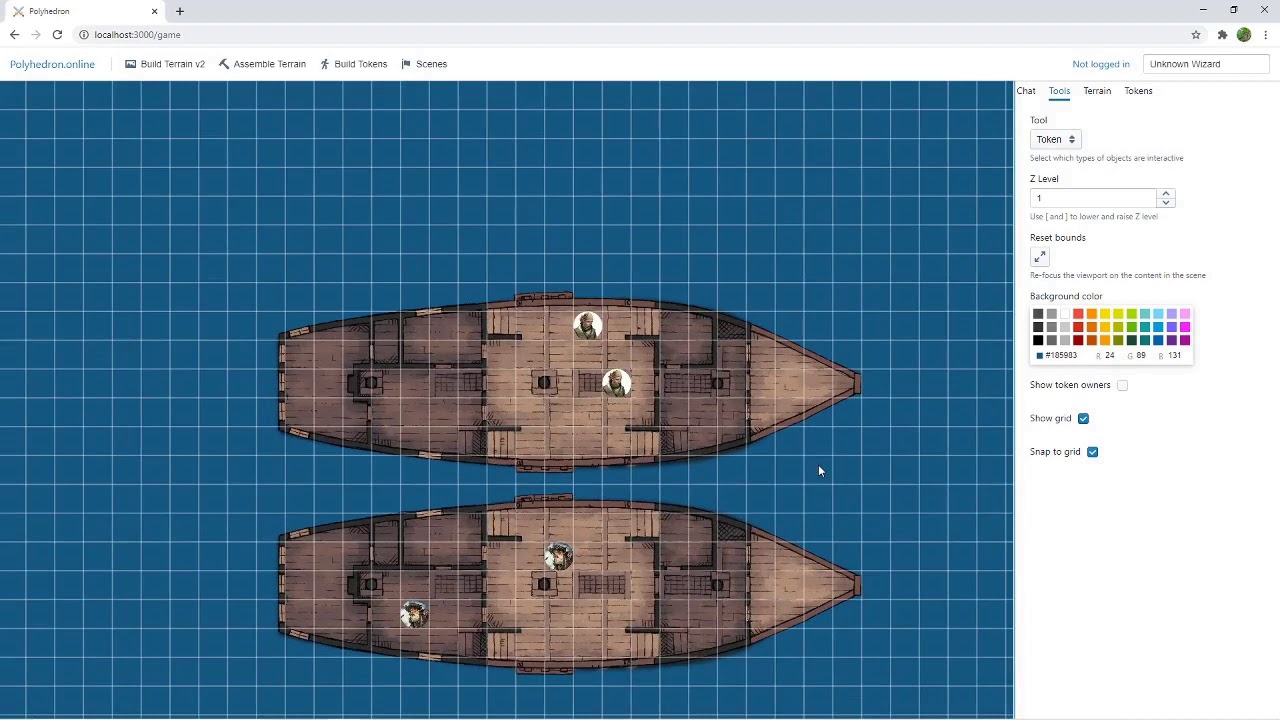Image resolution: width=1280 pixels, height=720 pixels.
Task: Go to Polyhedron.online home link
Action: click(x=52, y=64)
